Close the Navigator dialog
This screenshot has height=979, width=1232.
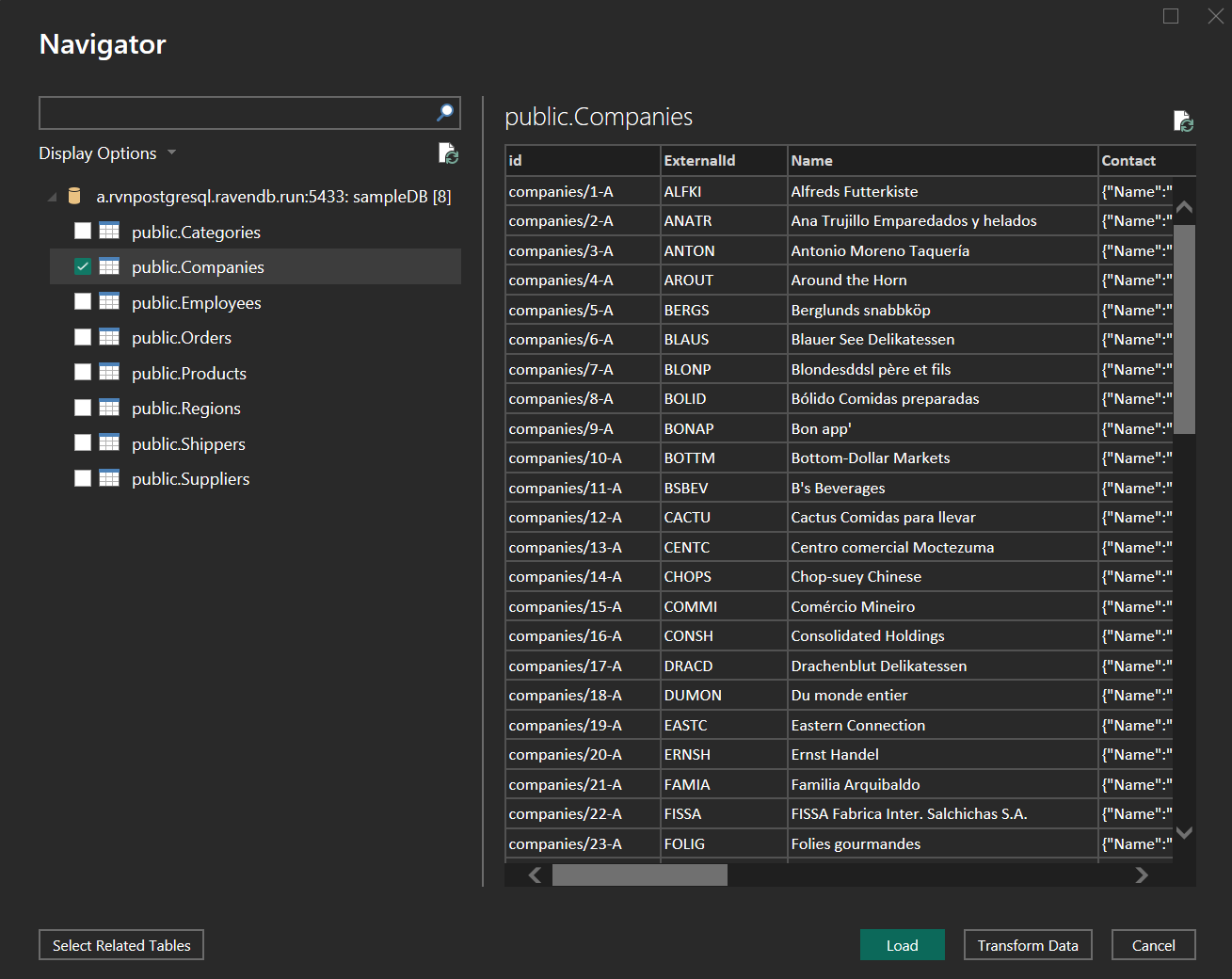tap(1216, 16)
